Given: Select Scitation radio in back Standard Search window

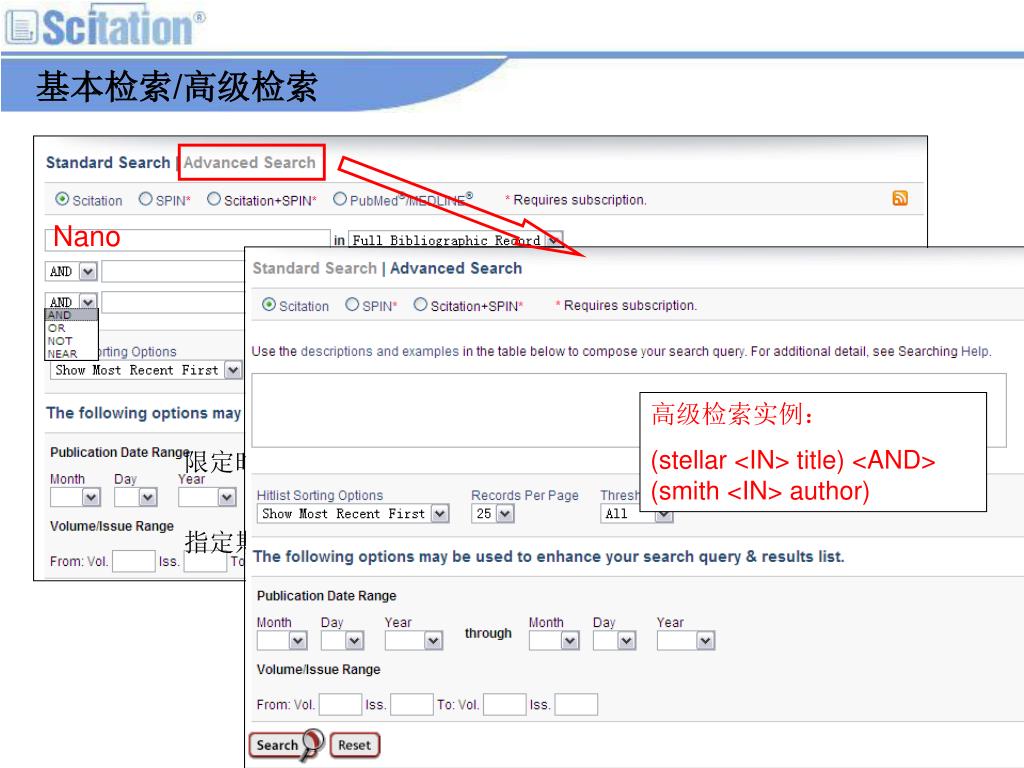Looking at the screenshot, I should 62,199.
